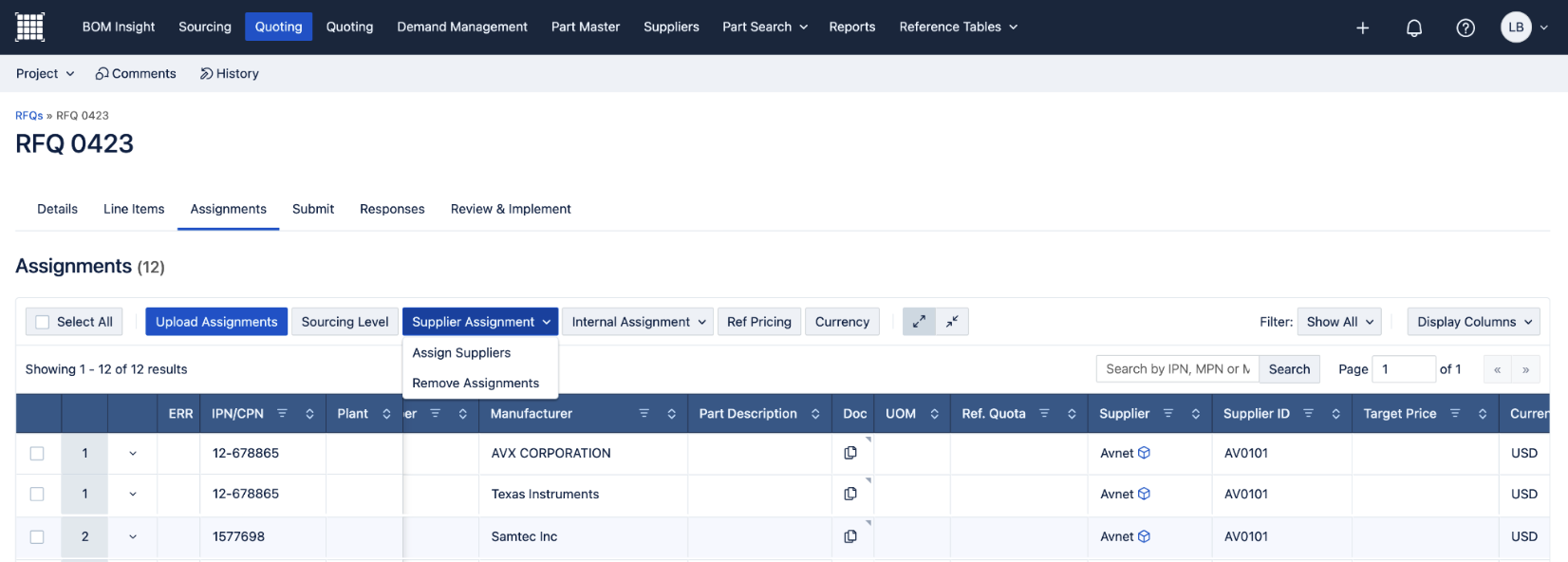The image size is (1568, 562).
Task: Click the expand columns arrows icon
Action: pos(919,322)
